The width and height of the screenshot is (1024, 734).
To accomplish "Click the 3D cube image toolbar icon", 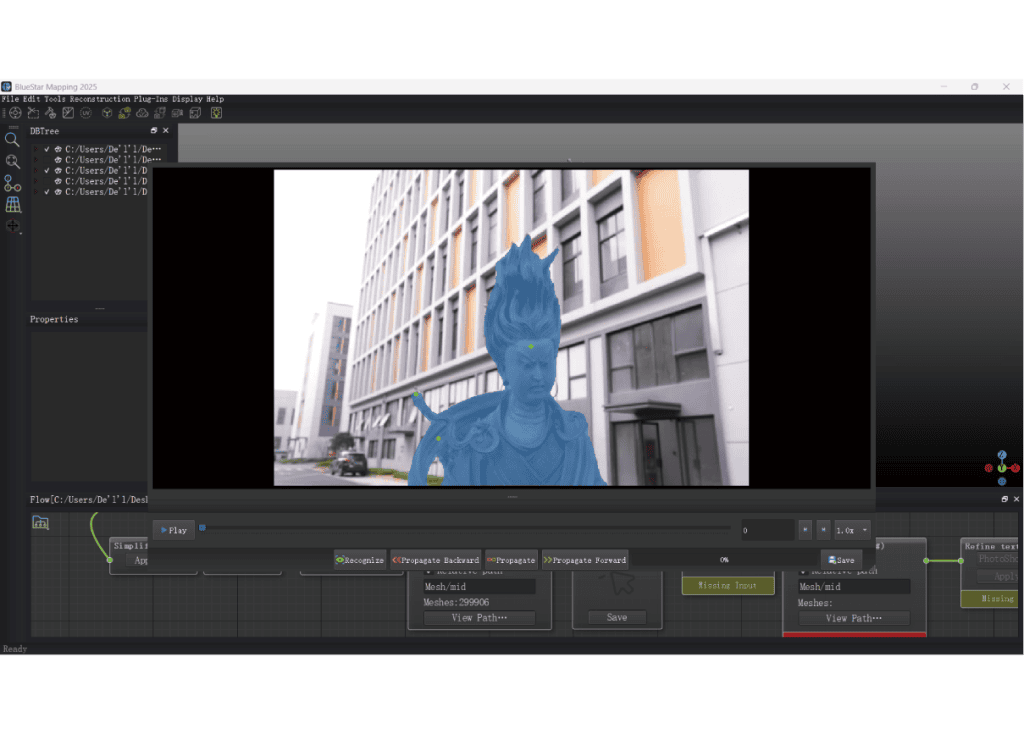I will [195, 113].
